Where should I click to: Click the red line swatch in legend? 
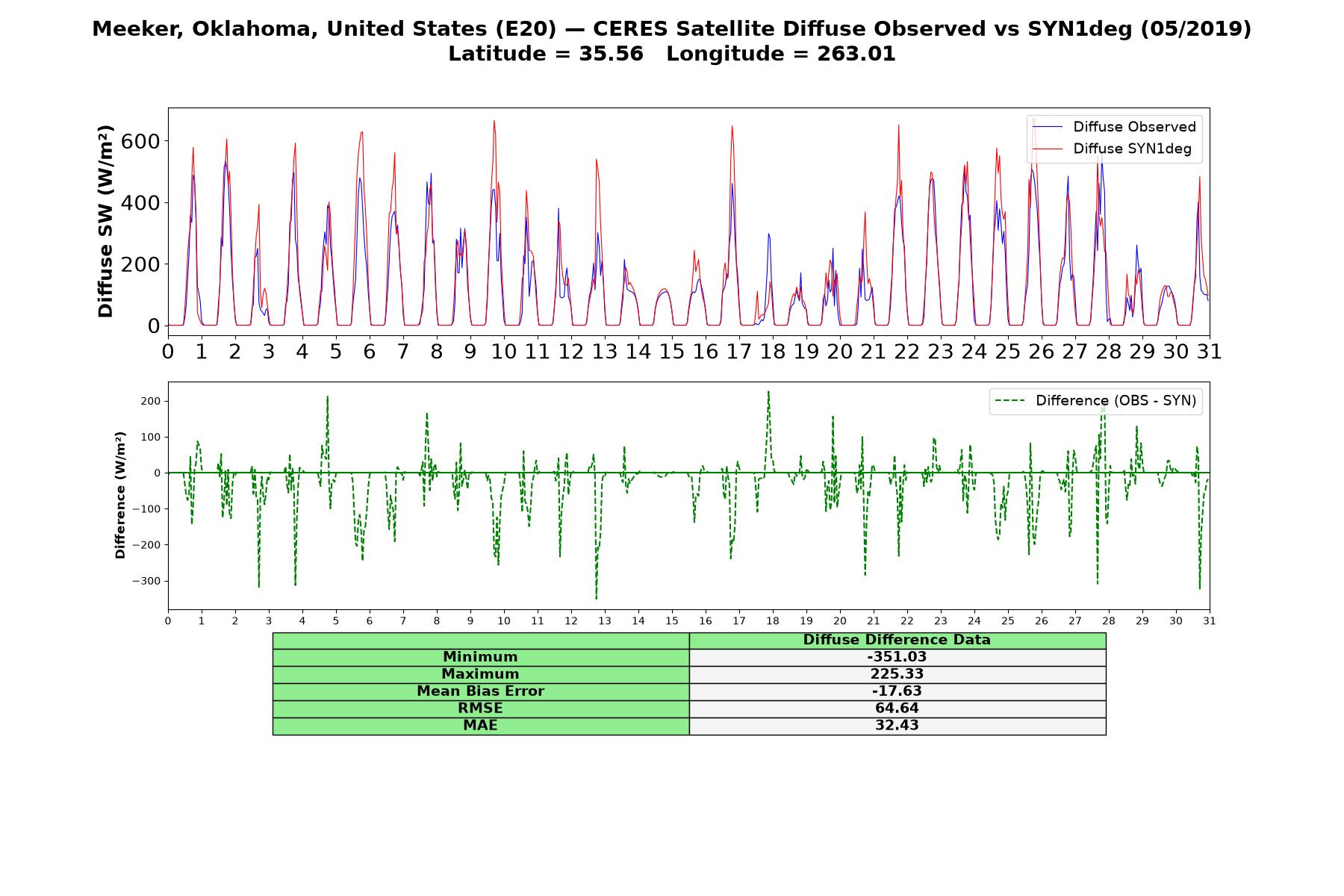1048,149
